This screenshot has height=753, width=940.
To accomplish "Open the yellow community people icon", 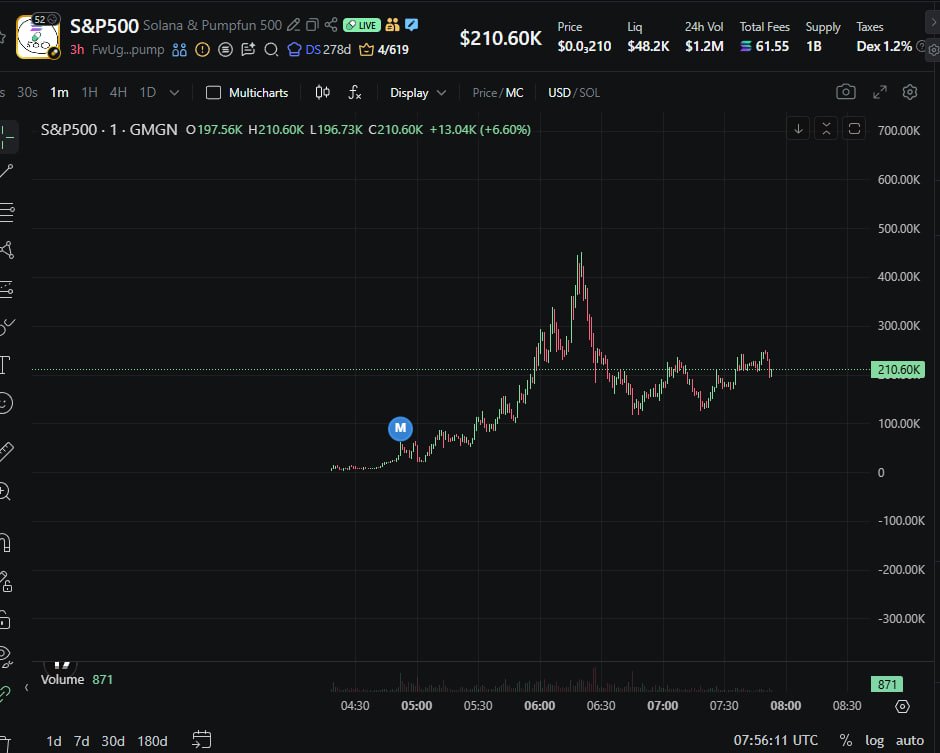I will click(x=393, y=25).
